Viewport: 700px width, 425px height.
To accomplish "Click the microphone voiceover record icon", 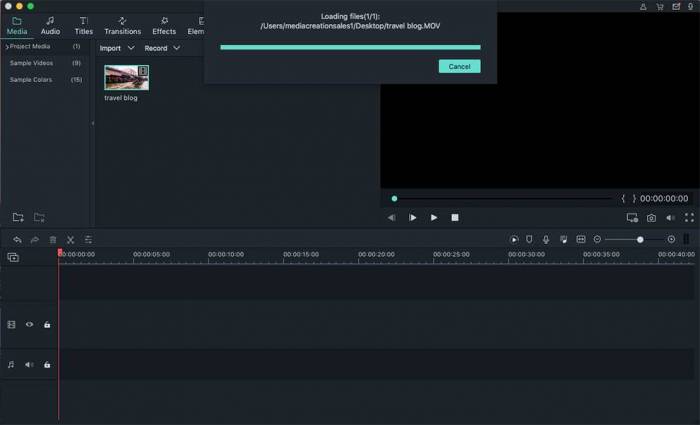I will pos(546,240).
